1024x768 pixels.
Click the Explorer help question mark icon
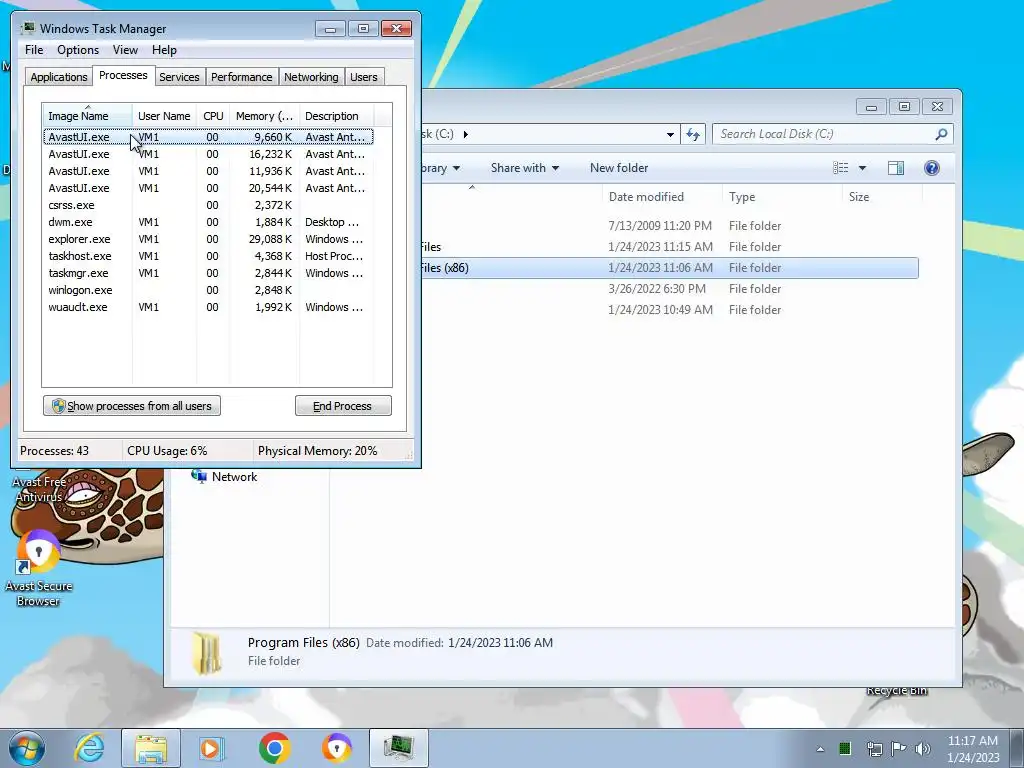932,168
